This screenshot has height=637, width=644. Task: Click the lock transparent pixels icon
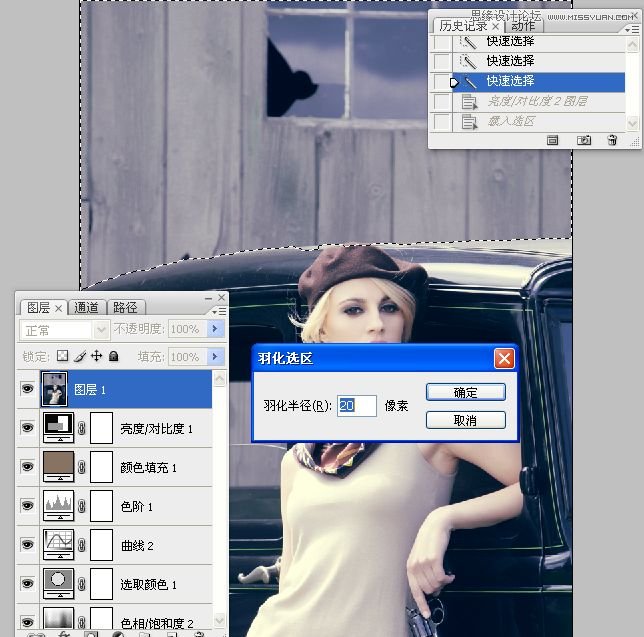point(62,356)
